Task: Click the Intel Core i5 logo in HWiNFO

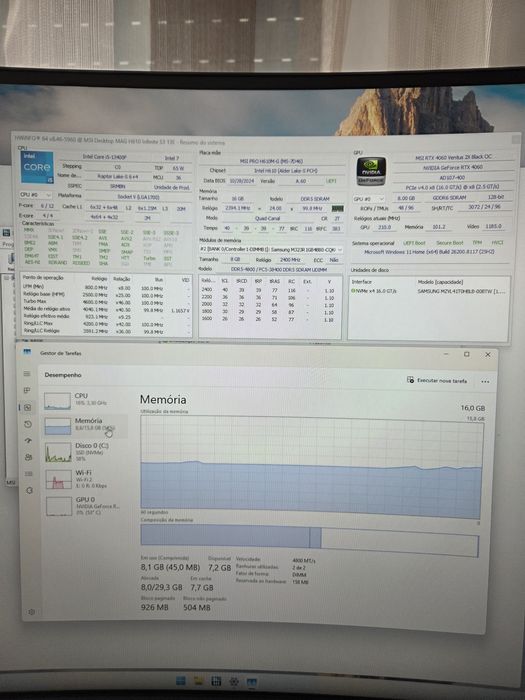Action: click(37, 167)
